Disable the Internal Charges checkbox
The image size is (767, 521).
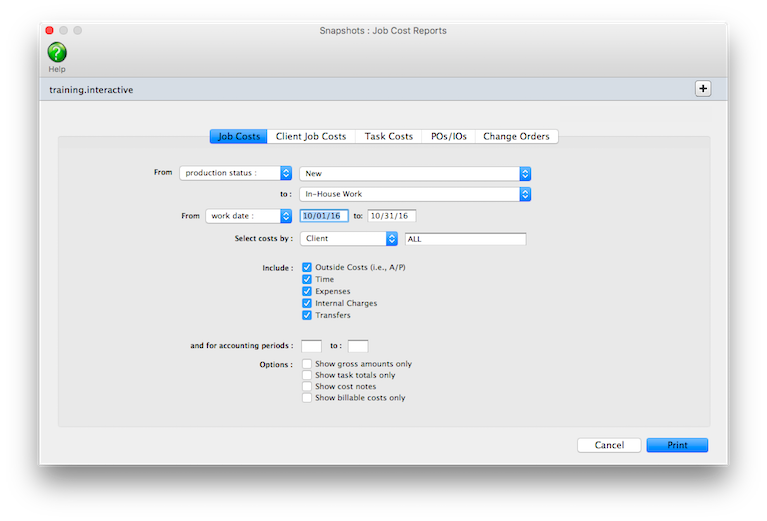pyautogui.click(x=307, y=303)
